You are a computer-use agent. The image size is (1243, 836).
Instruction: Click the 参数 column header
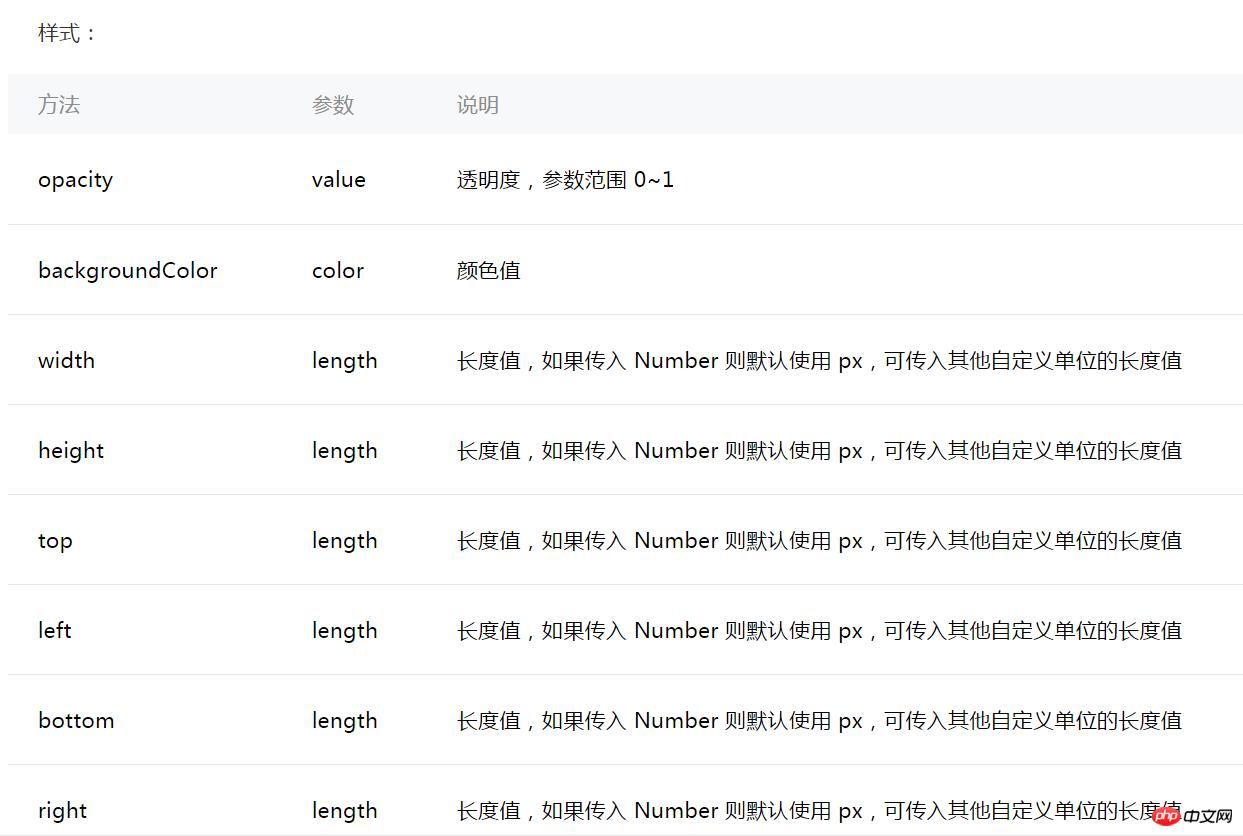point(334,105)
